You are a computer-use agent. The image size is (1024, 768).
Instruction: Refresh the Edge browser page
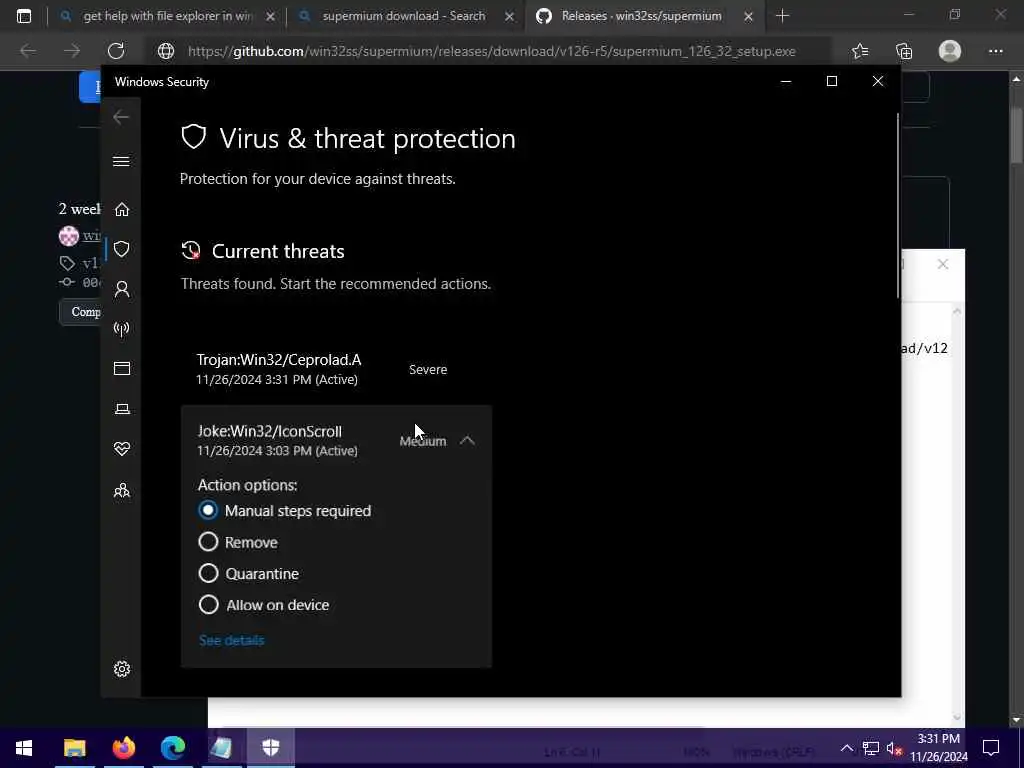click(x=116, y=51)
